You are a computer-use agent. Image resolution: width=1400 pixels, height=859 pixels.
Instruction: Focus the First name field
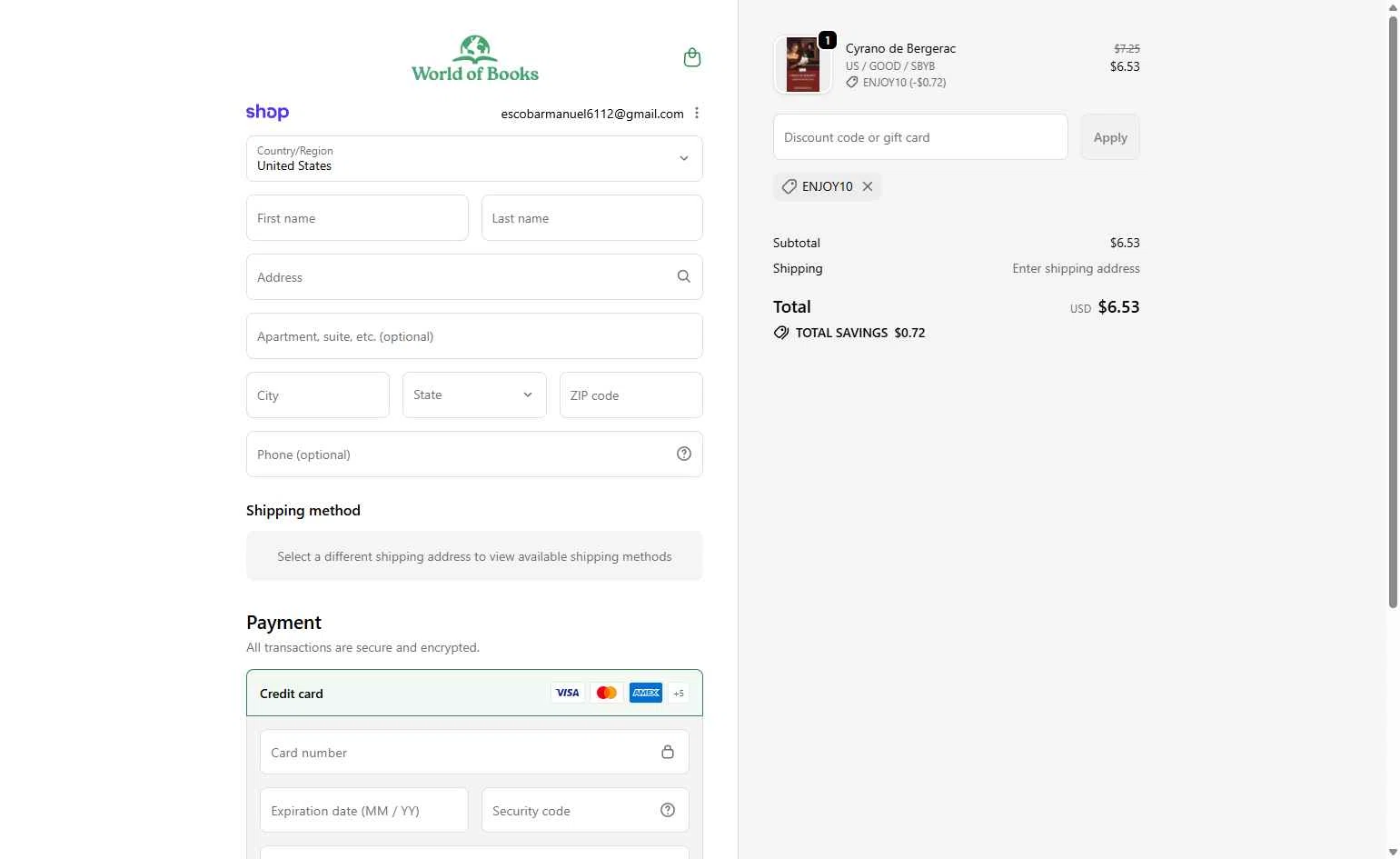(x=357, y=218)
